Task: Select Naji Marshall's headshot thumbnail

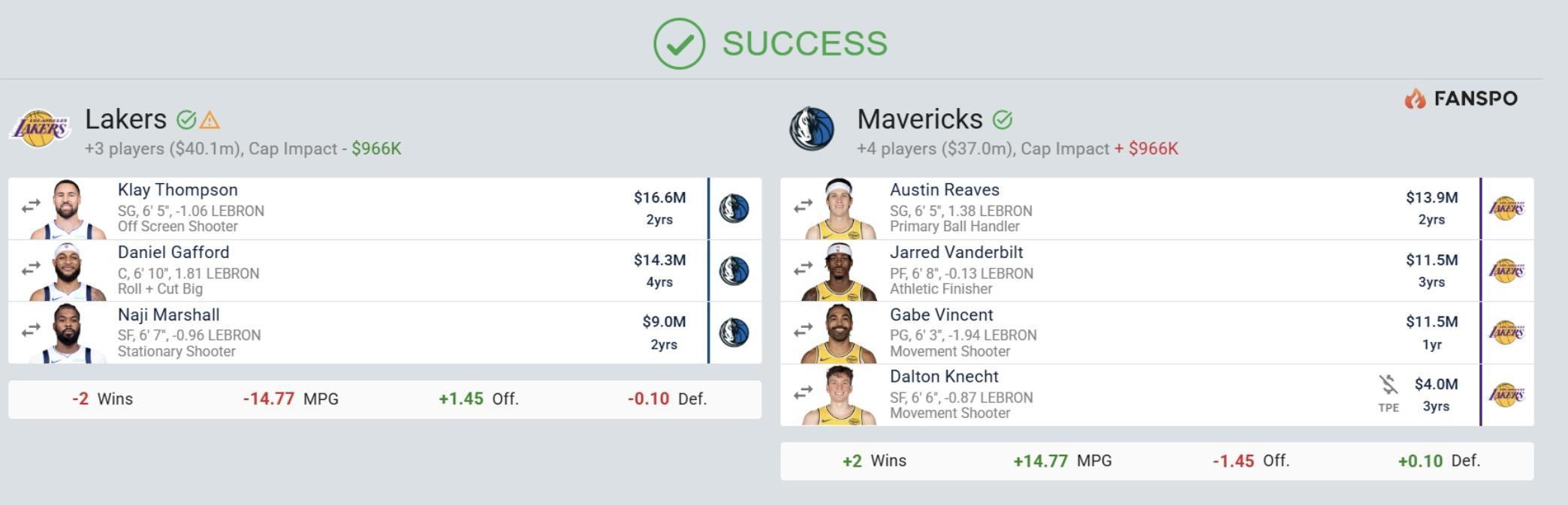Action: [x=68, y=333]
